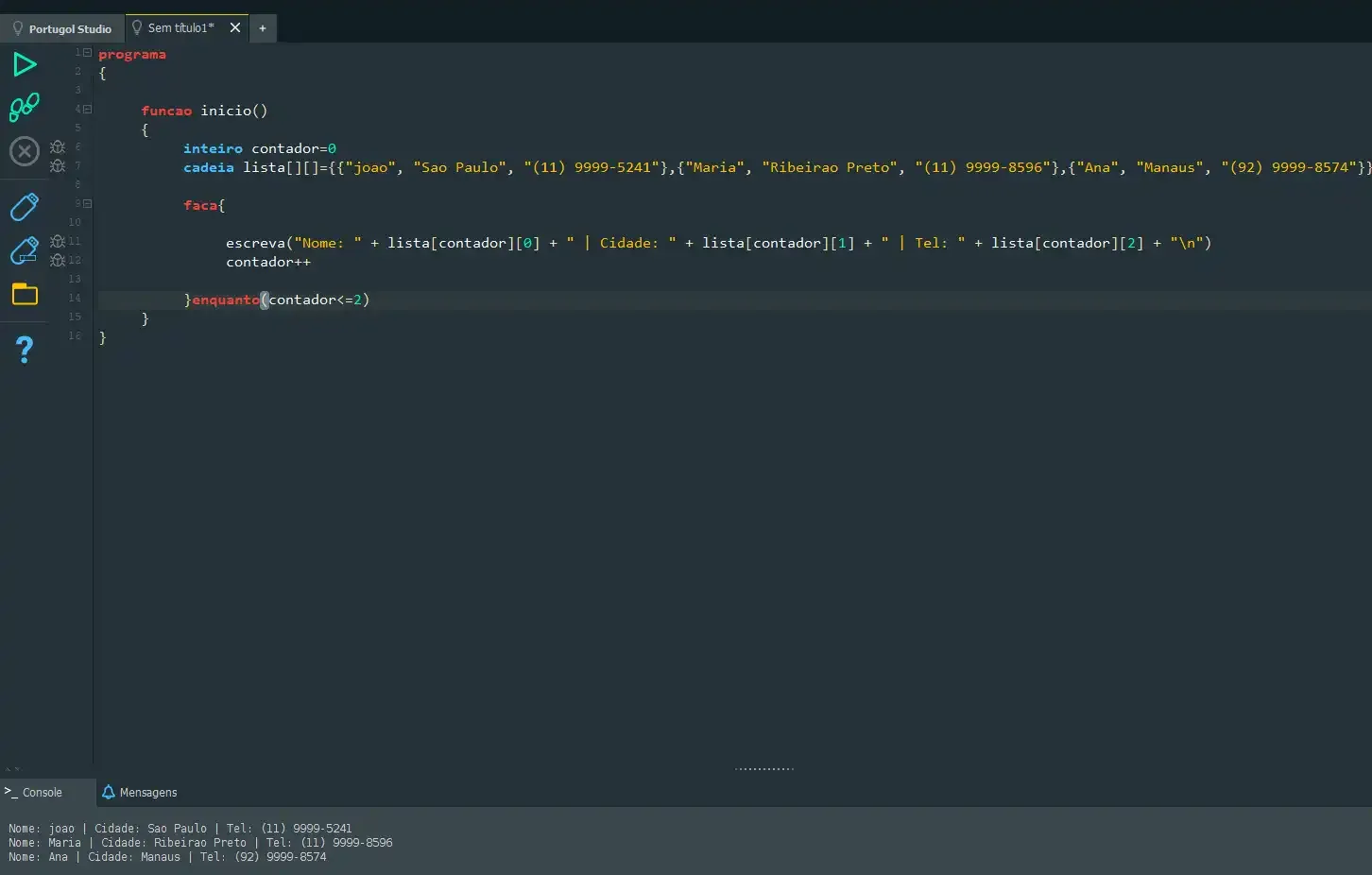The width and height of the screenshot is (1372, 875).
Task: Open a new tab with the plus button
Action: click(x=263, y=28)
